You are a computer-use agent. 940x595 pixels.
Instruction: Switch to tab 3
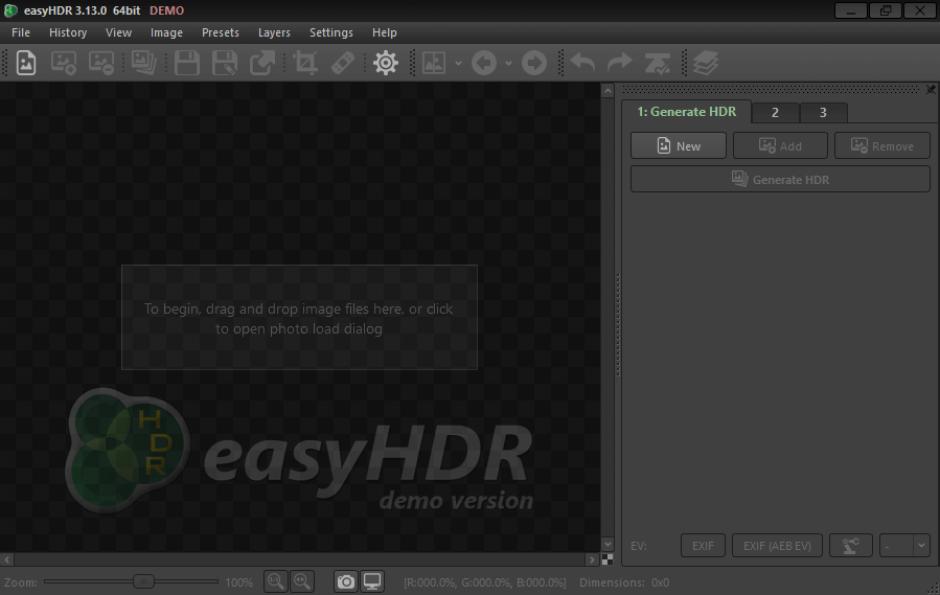(823, 113)
